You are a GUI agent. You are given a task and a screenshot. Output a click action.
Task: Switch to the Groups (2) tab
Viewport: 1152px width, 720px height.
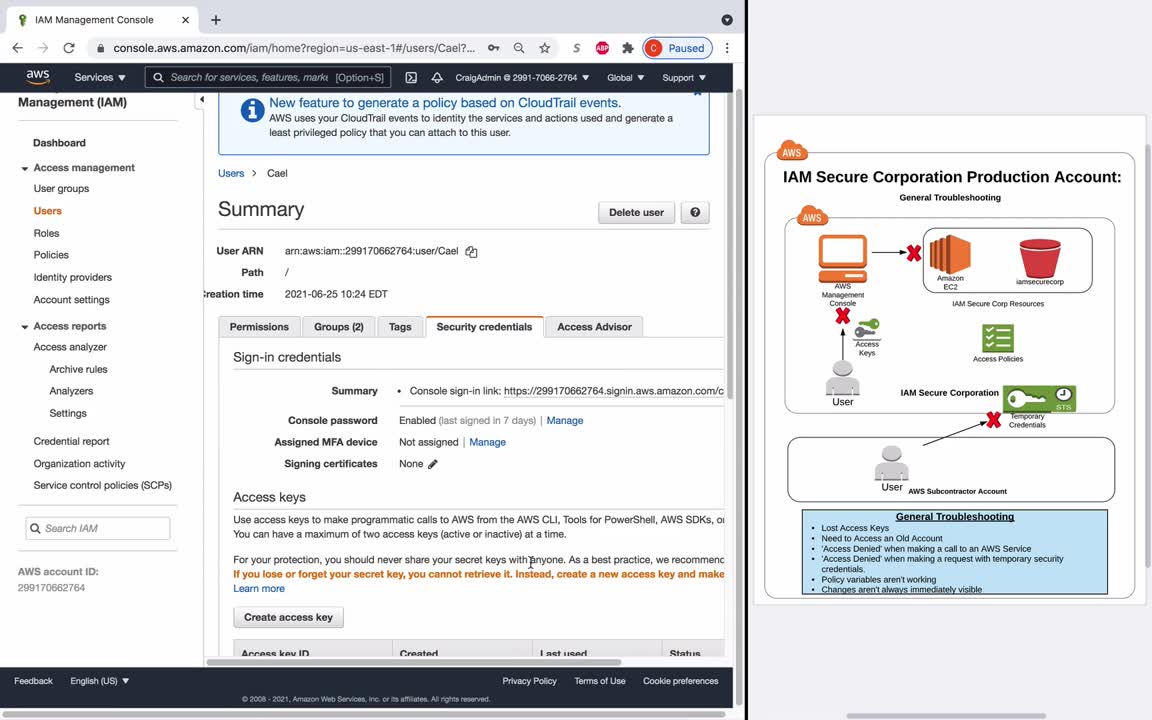339,327
